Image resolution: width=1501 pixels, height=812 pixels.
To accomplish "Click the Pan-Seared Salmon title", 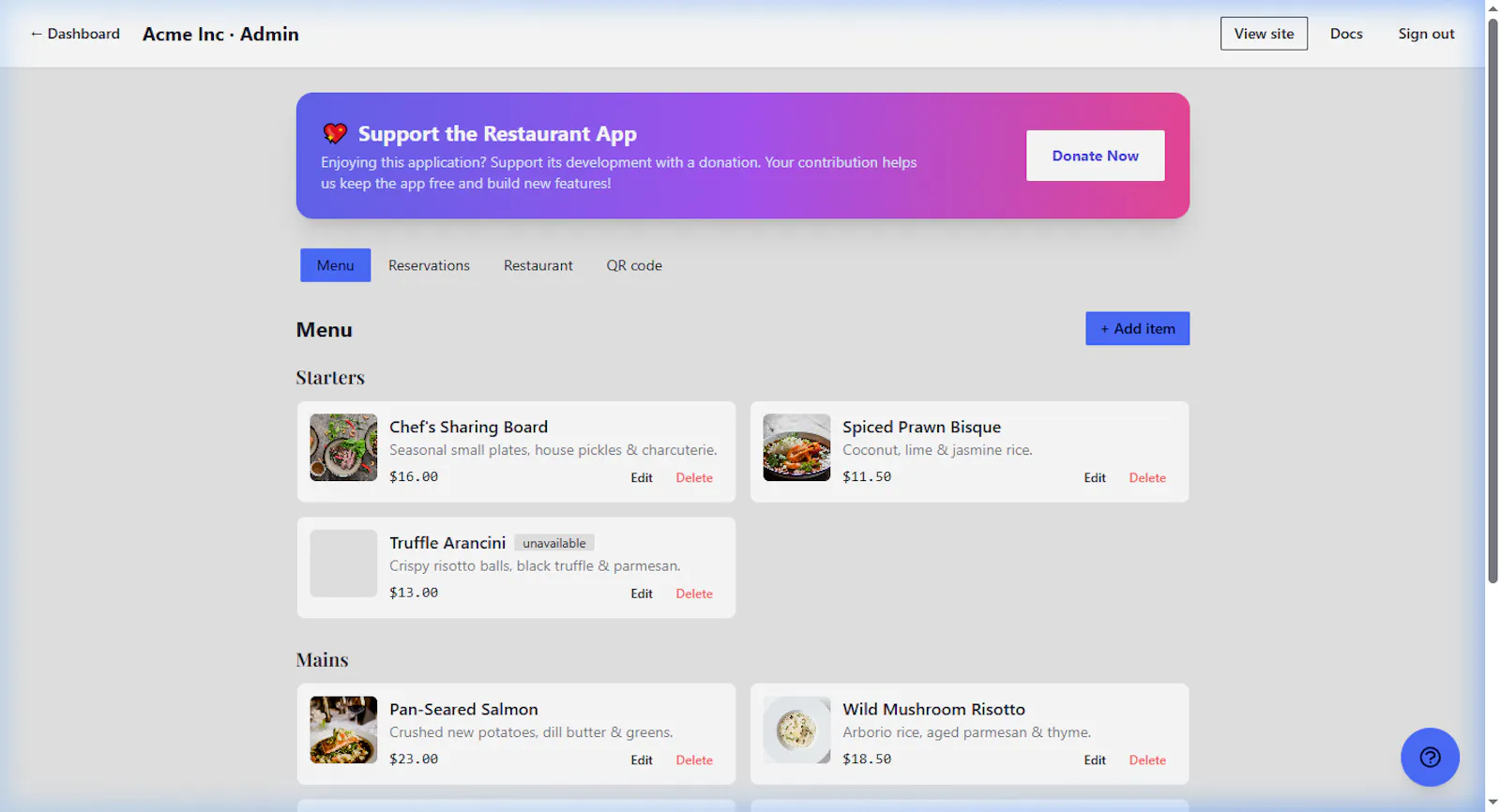I will [463, 709].
